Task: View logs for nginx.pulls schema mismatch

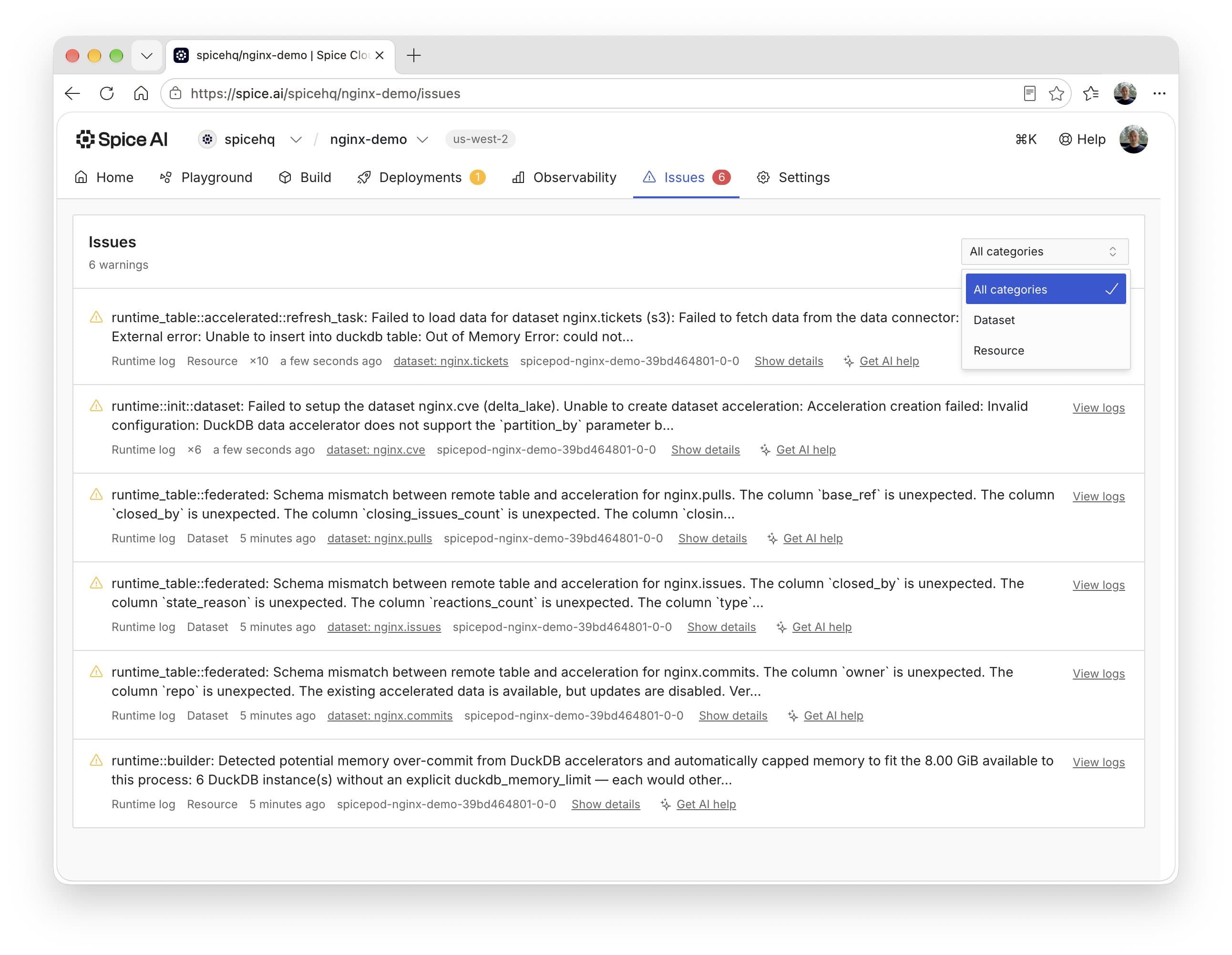Action: click(1099, 496)
